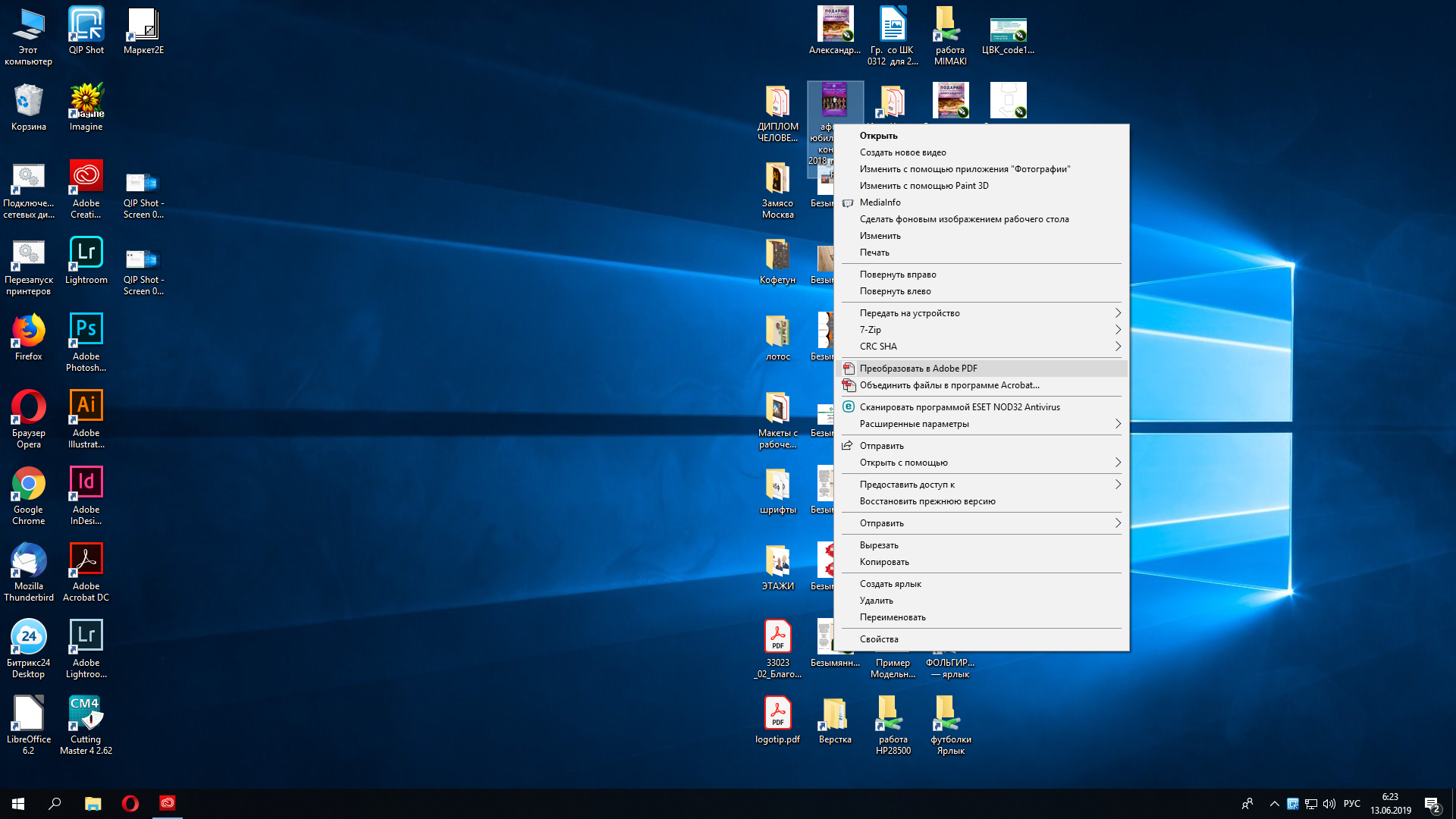Show hidden tray icons arrow
This screenshot has width=1456, height=819.
tap(1274, 804)
